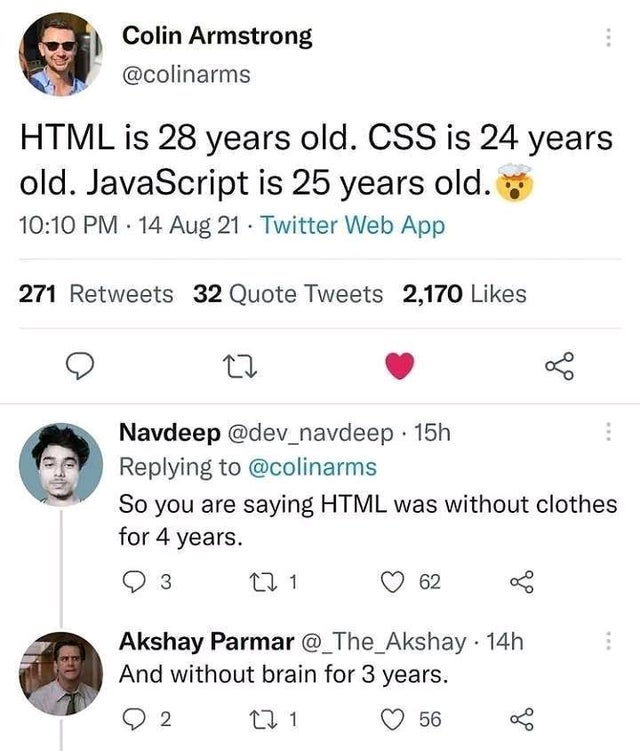Retweet Colin Armstrong's main tweet
Screen dimensions: 640x751
[240, 369]
